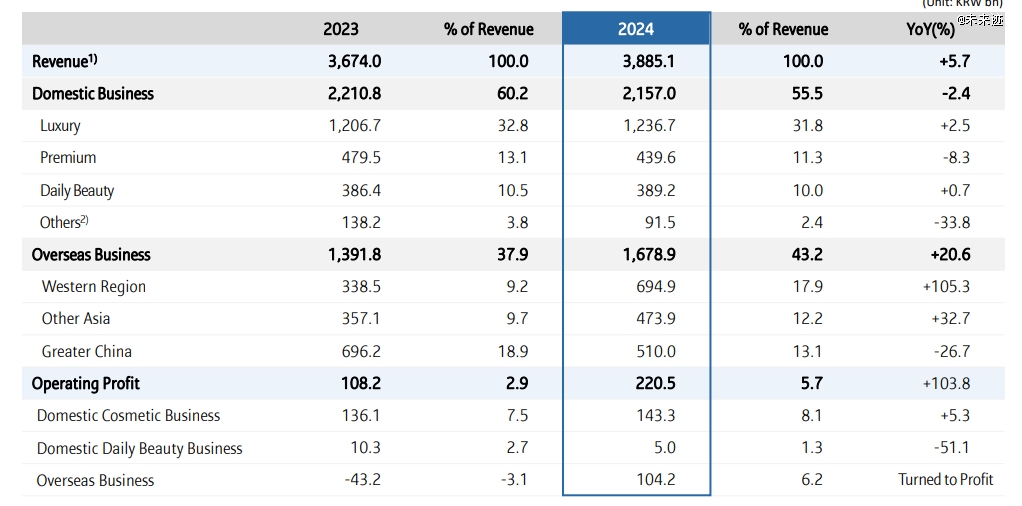The height and width of the screenshot is (506, 1022).
Task: Click the Others row label
Action: [64, 222]
